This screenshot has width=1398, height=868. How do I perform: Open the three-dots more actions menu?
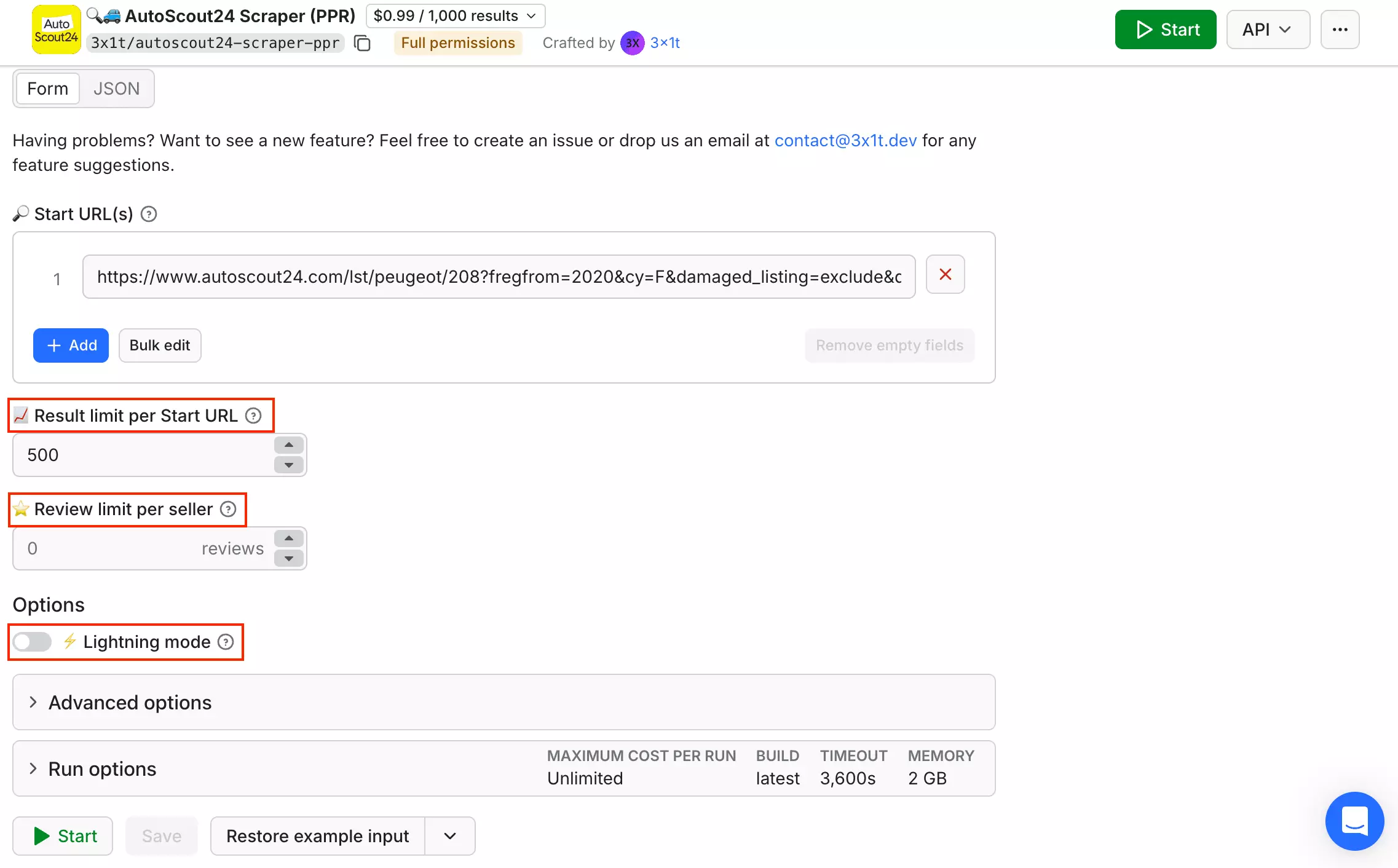[x=1340, y=30]
